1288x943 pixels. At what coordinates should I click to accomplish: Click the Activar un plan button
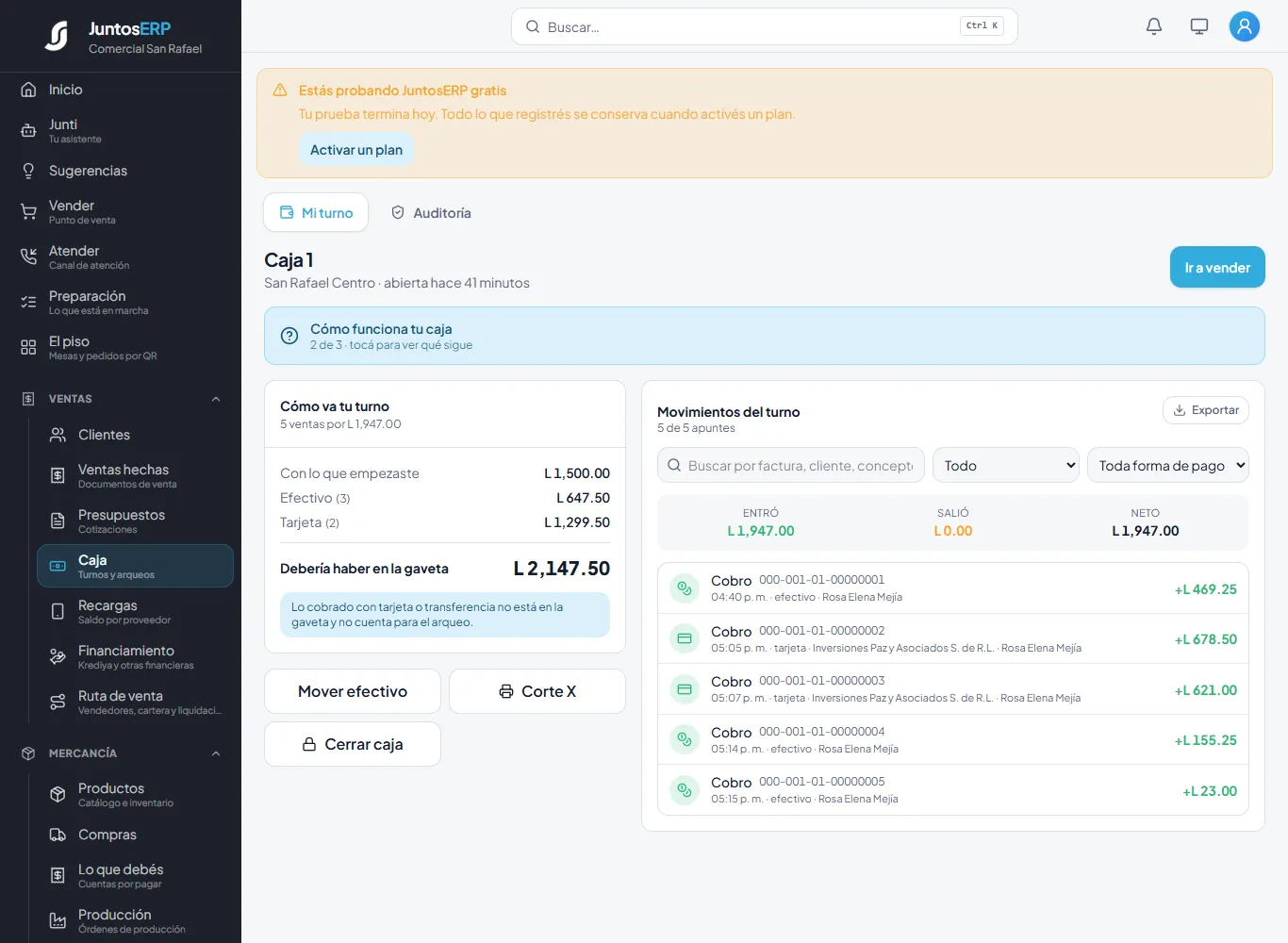coord(356,150)
